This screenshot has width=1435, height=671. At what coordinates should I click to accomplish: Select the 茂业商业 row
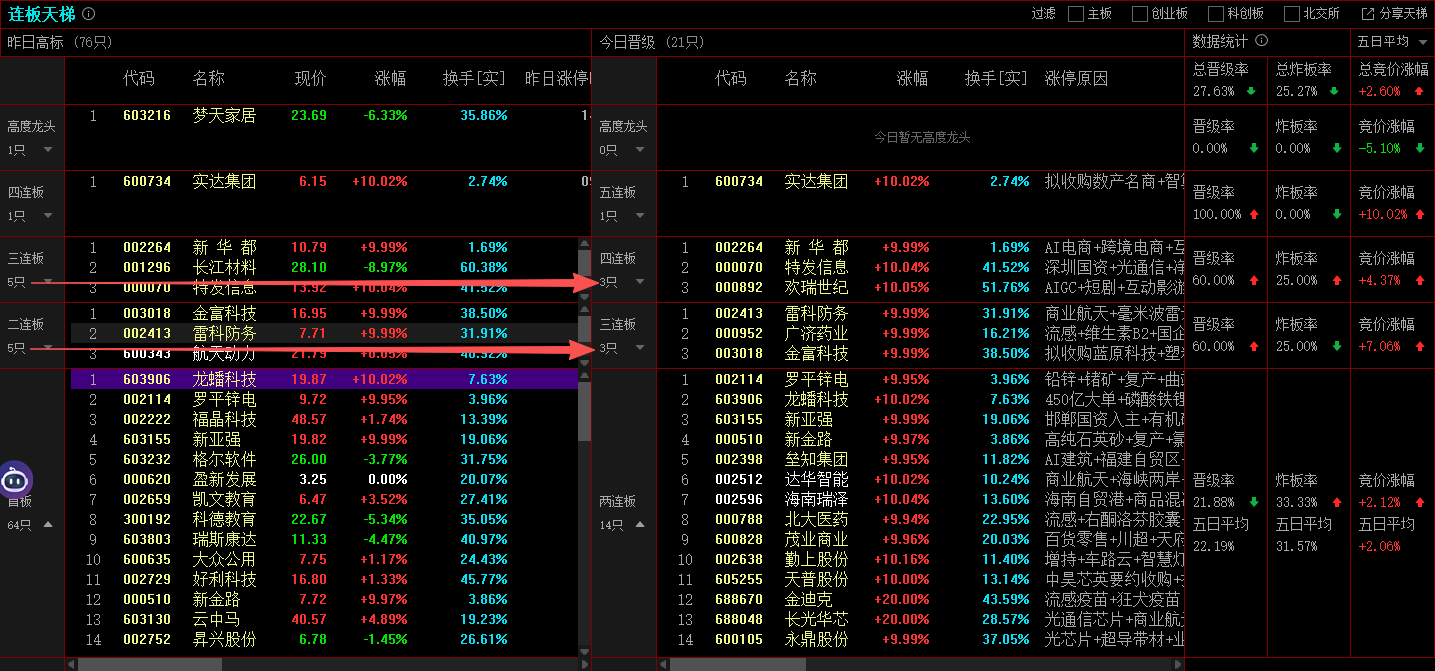pos(921,540)
